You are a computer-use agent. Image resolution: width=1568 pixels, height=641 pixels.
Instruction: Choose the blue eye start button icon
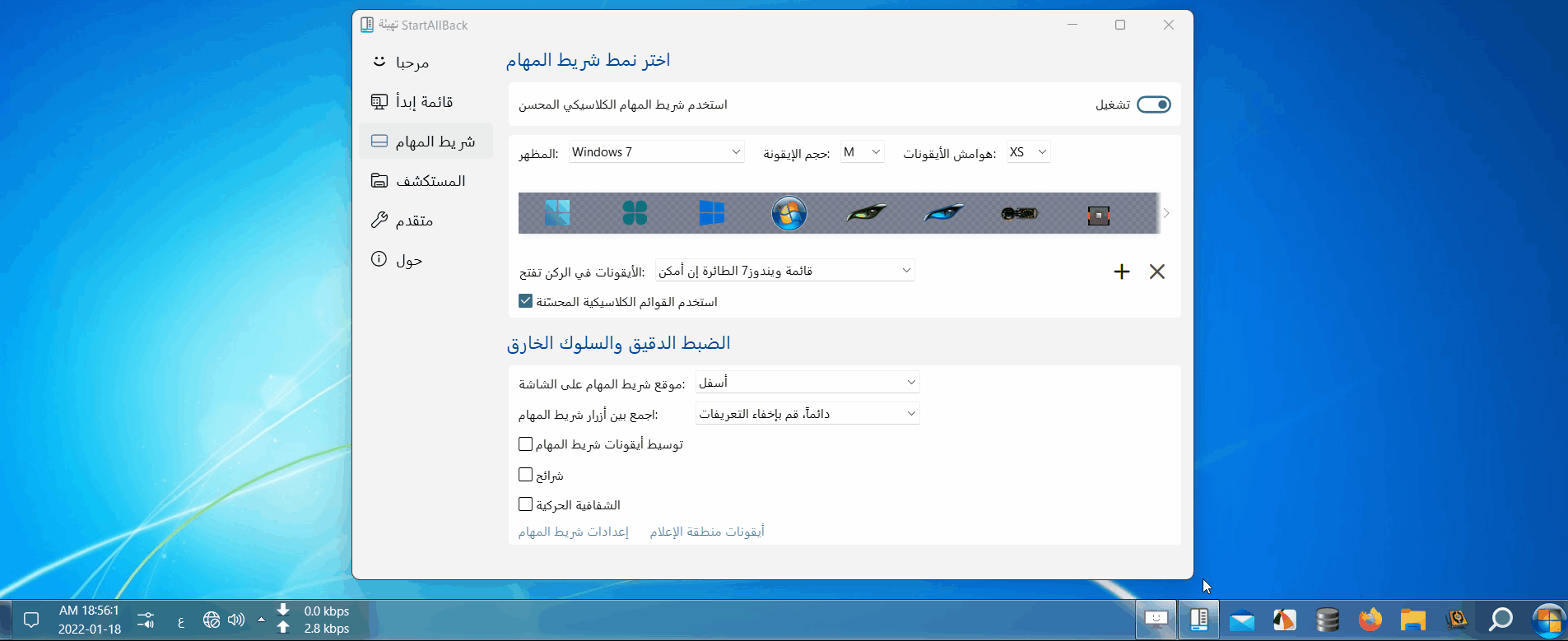coord(943,213)
